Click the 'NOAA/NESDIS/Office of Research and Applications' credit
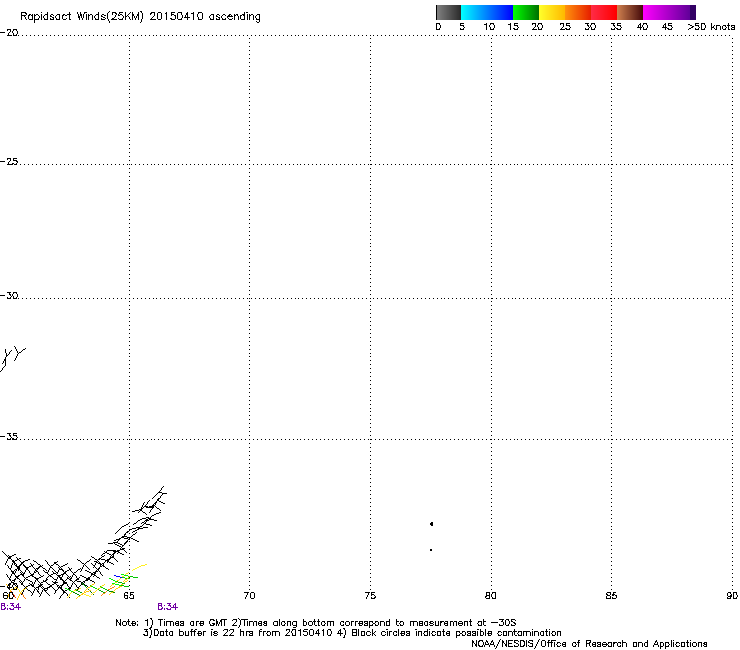 tap(589, 644)
